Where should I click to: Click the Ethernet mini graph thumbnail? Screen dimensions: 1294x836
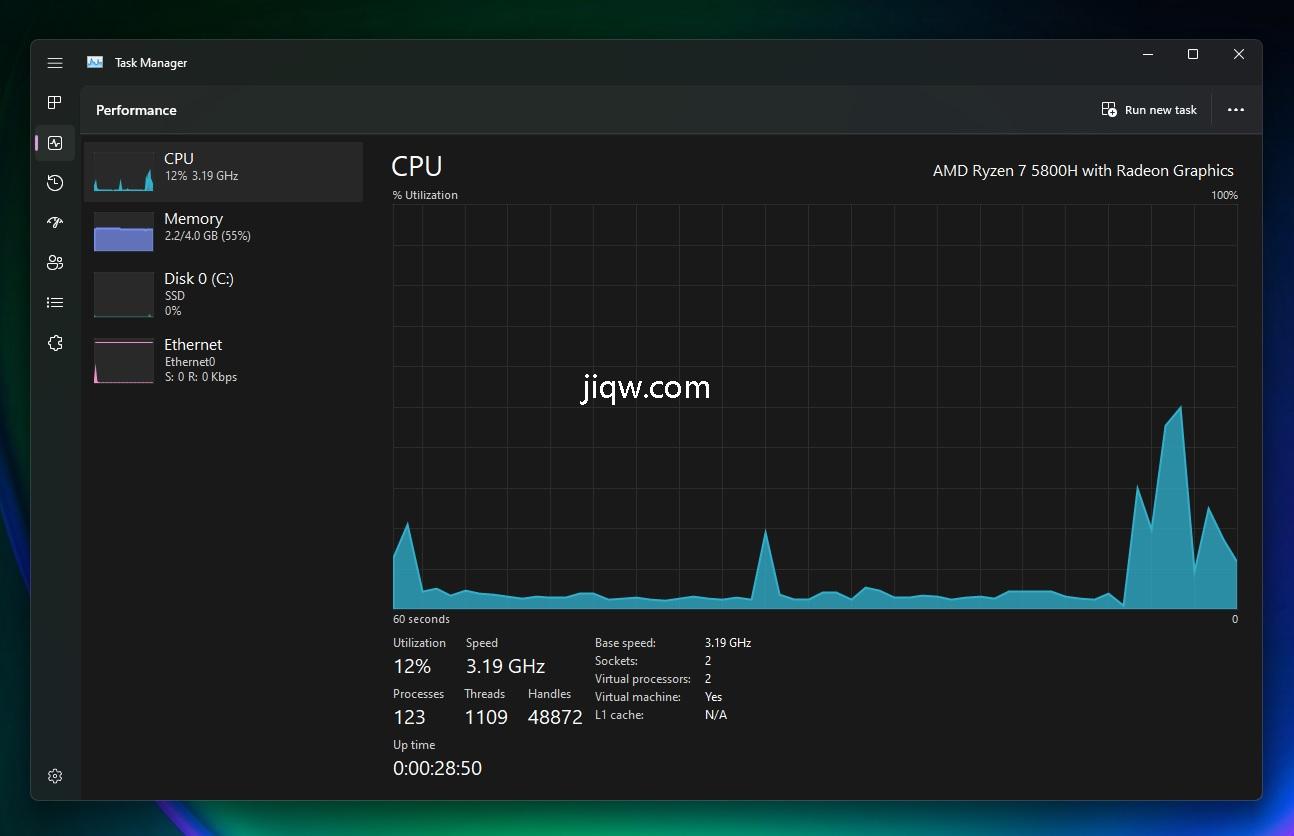(124, 361)
